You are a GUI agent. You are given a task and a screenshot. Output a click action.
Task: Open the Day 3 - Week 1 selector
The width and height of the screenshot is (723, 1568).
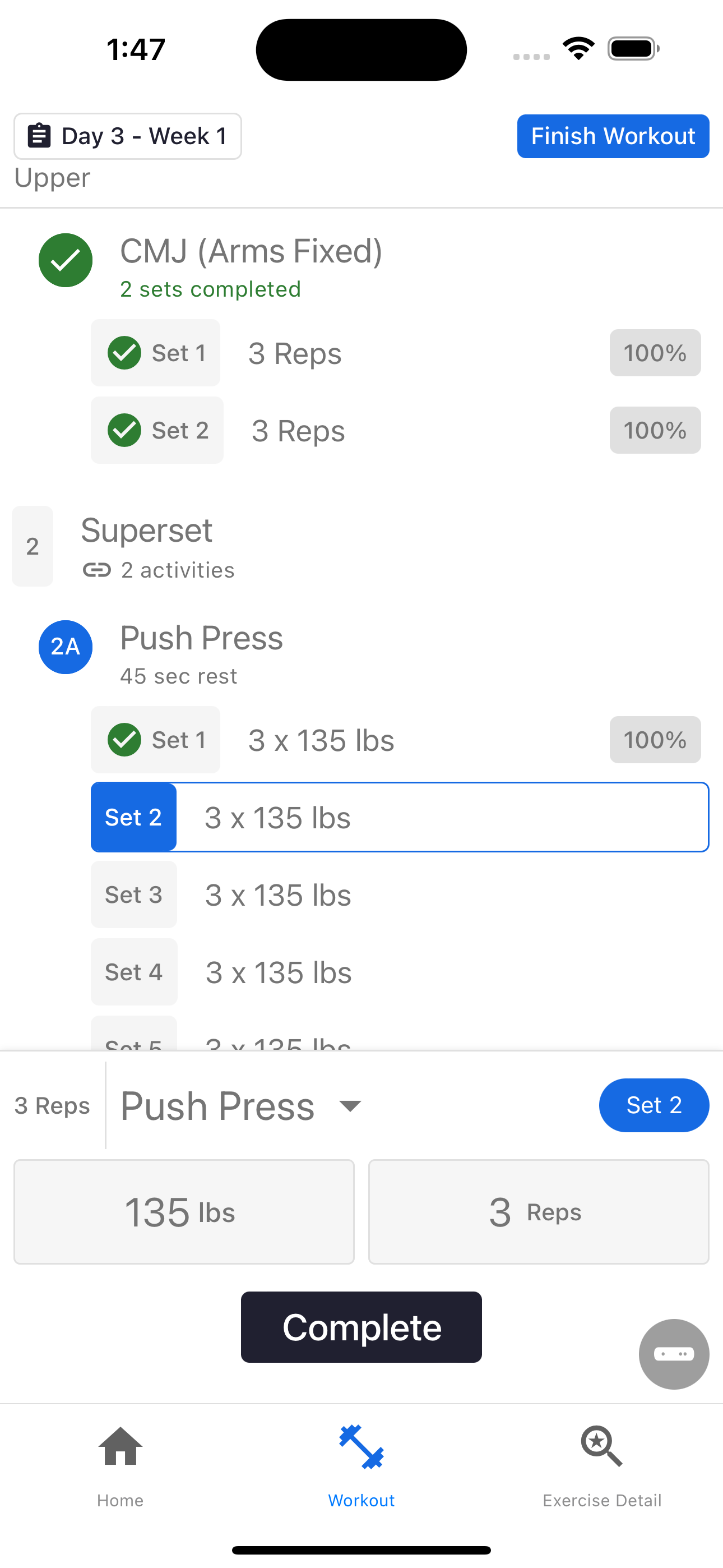pos(128,136)
